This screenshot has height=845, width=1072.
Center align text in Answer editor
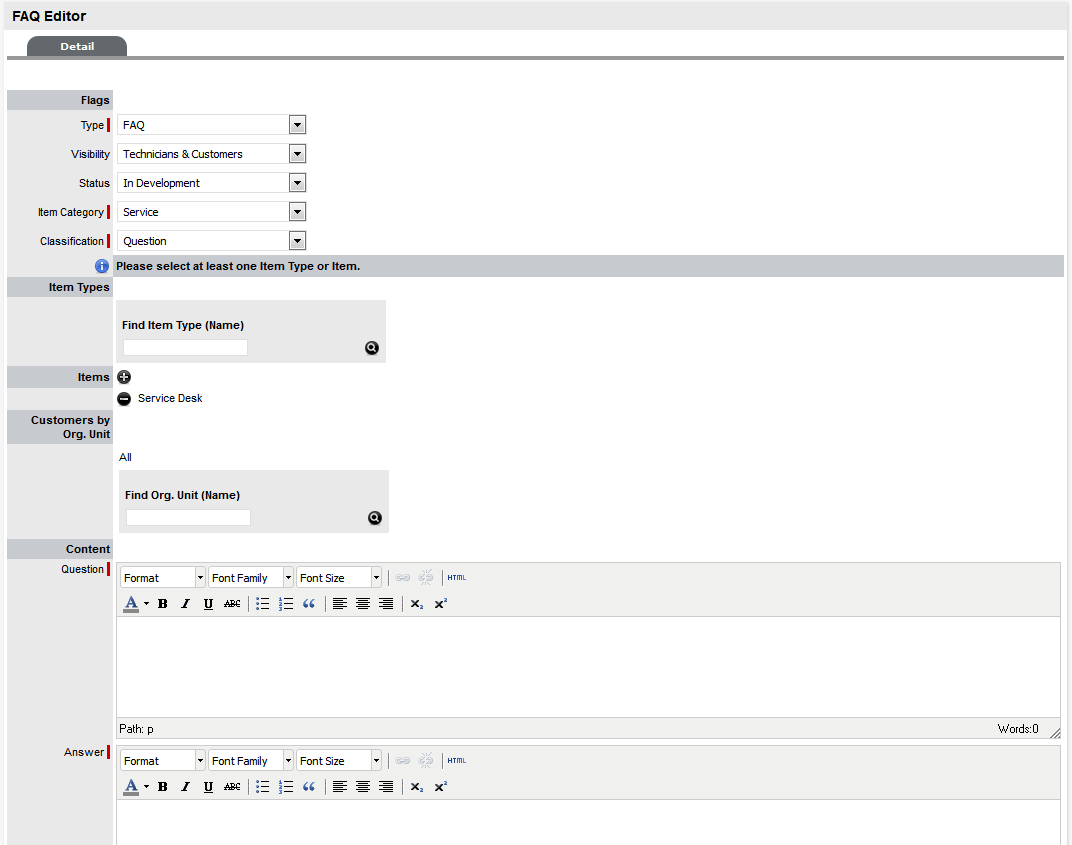[363, 787]
